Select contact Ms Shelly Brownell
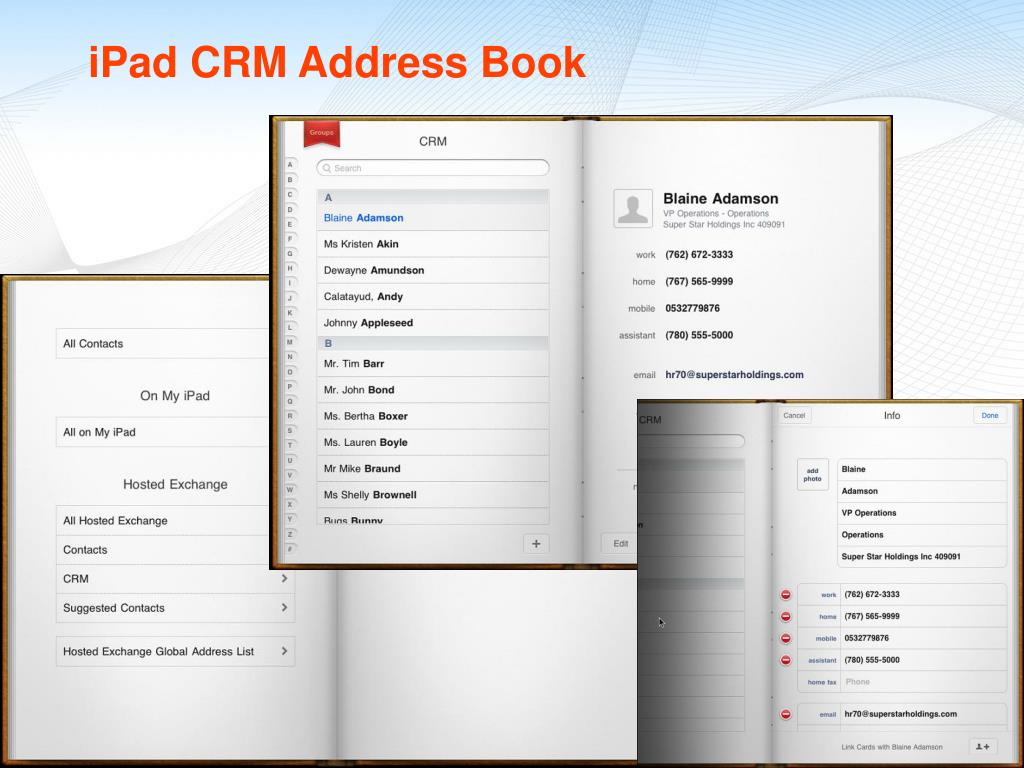Image resolution: width=1024 pixels, height=768 pixels. [x=433, y=494]
